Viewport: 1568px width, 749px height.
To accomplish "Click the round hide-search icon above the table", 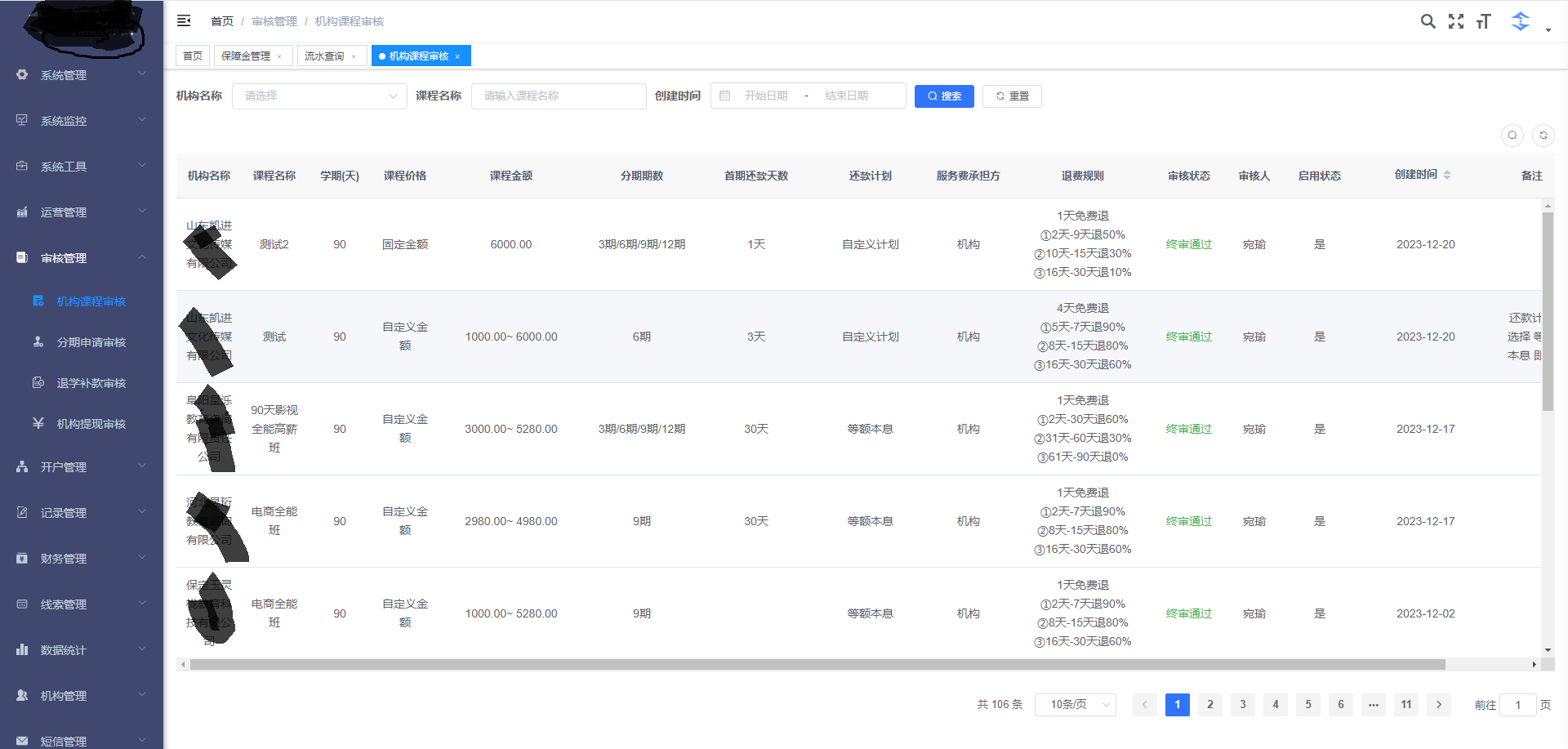I will coord(1512,136).
